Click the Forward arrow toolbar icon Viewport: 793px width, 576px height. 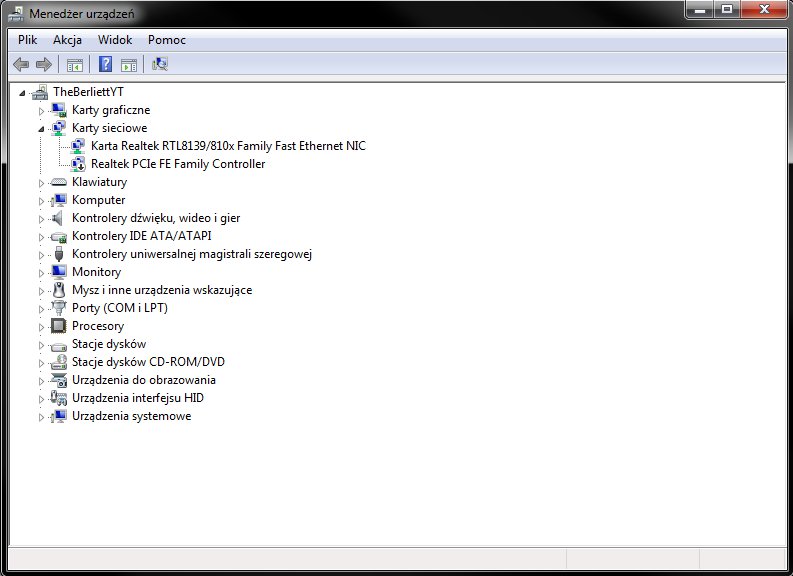tap(44, 64)
